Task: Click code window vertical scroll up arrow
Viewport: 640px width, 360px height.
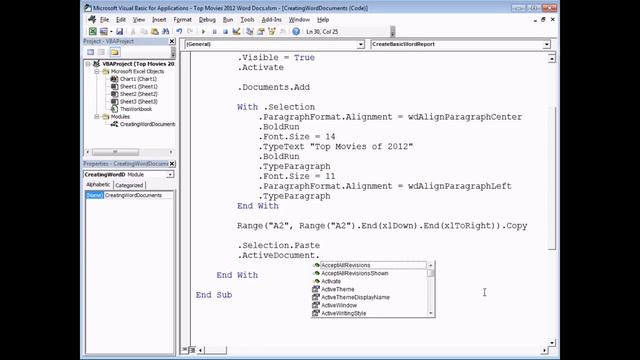Action: [x=552, y=58]
